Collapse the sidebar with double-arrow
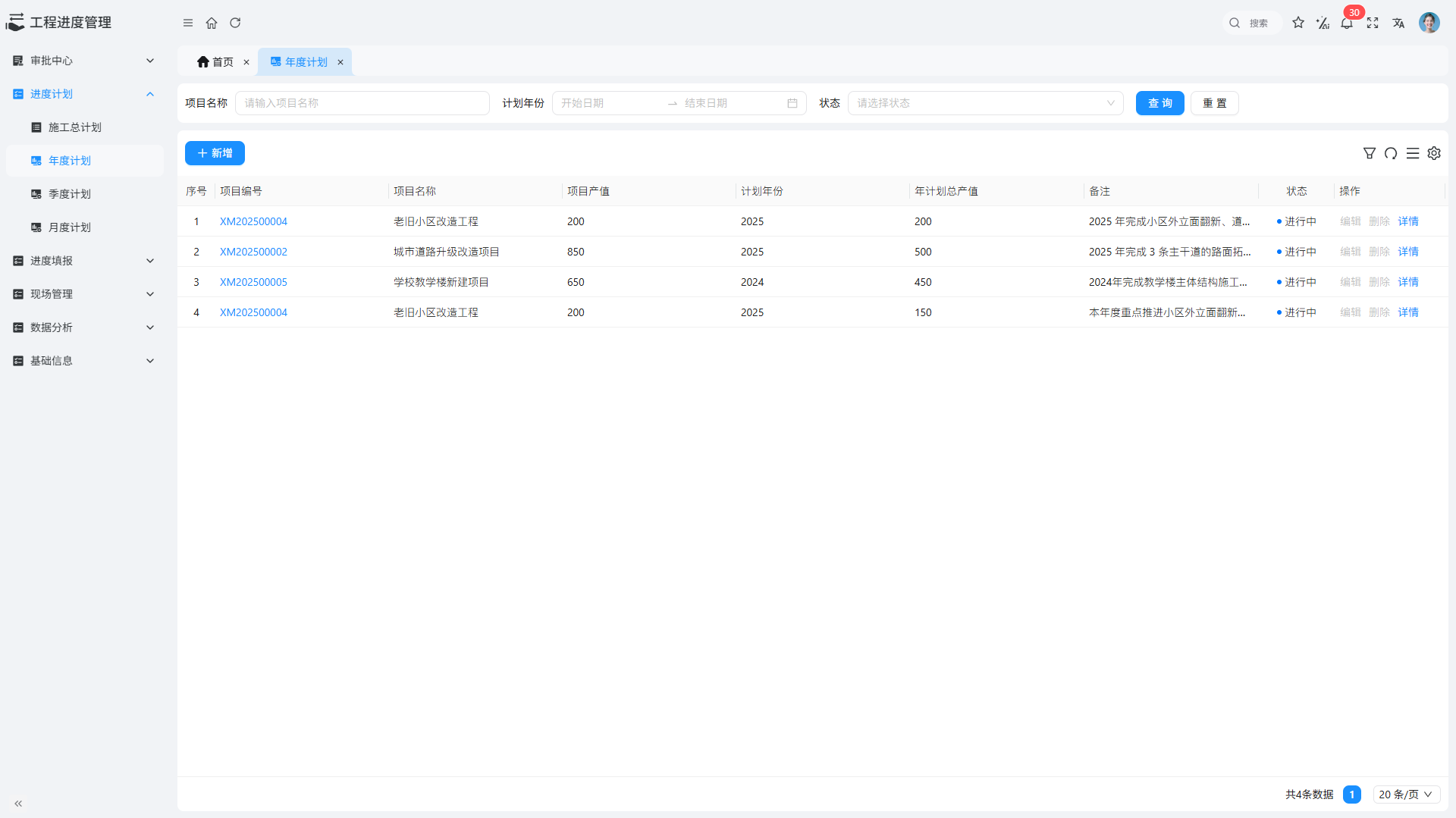This screenshot has width=1456, height=818. [18, 803]
